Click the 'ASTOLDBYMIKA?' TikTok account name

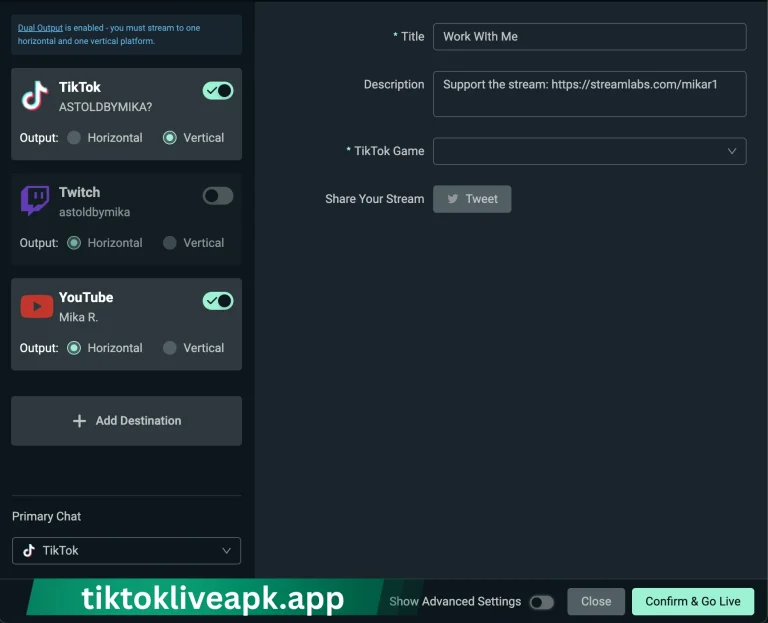pos(105,107)
